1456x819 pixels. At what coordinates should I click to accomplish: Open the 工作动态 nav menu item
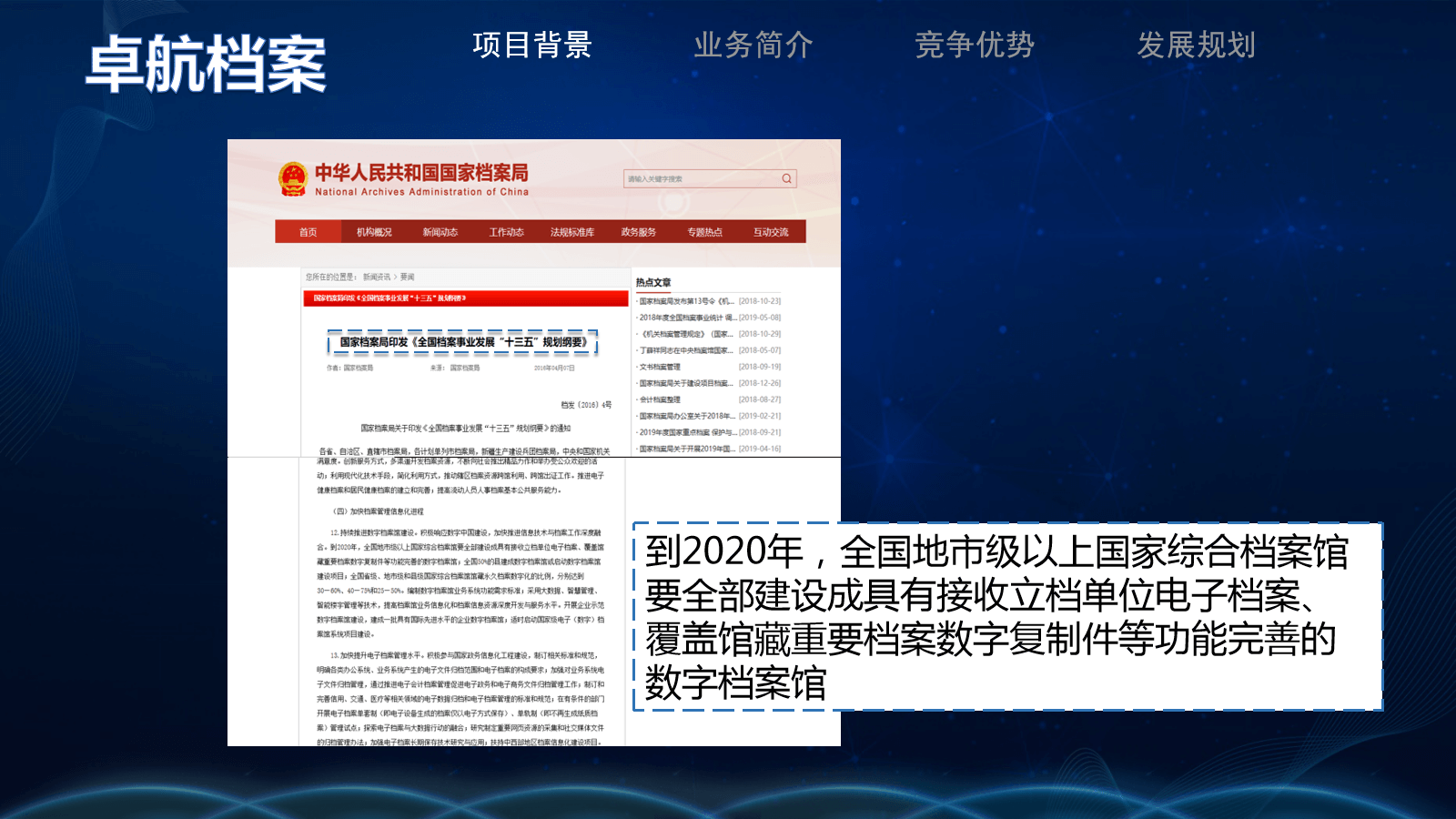coord(506,232)
